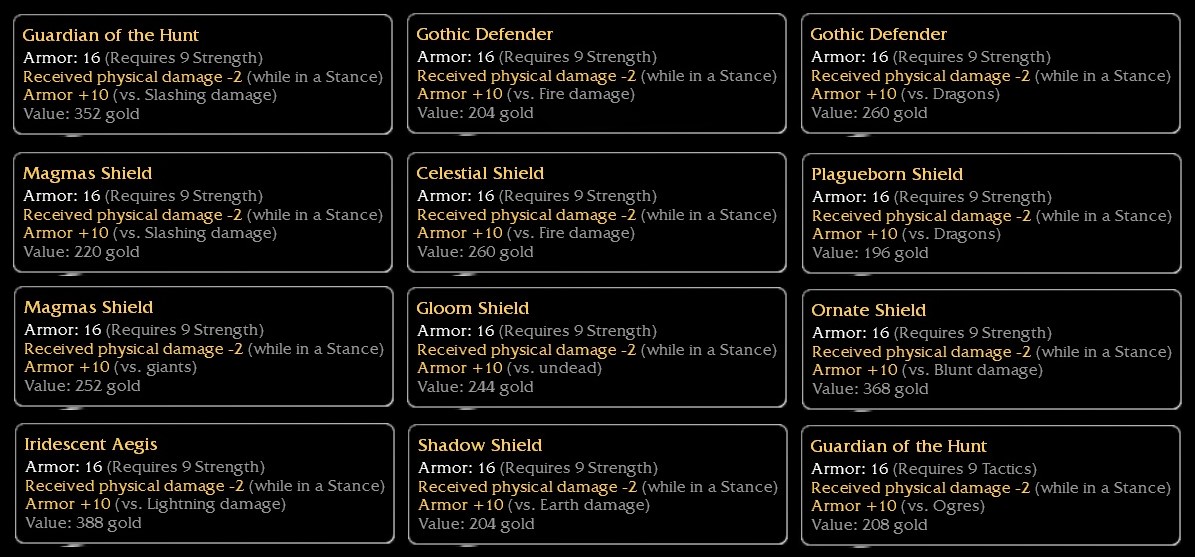Select the Gothic Defender title valued 204 gold

[485, 34]
